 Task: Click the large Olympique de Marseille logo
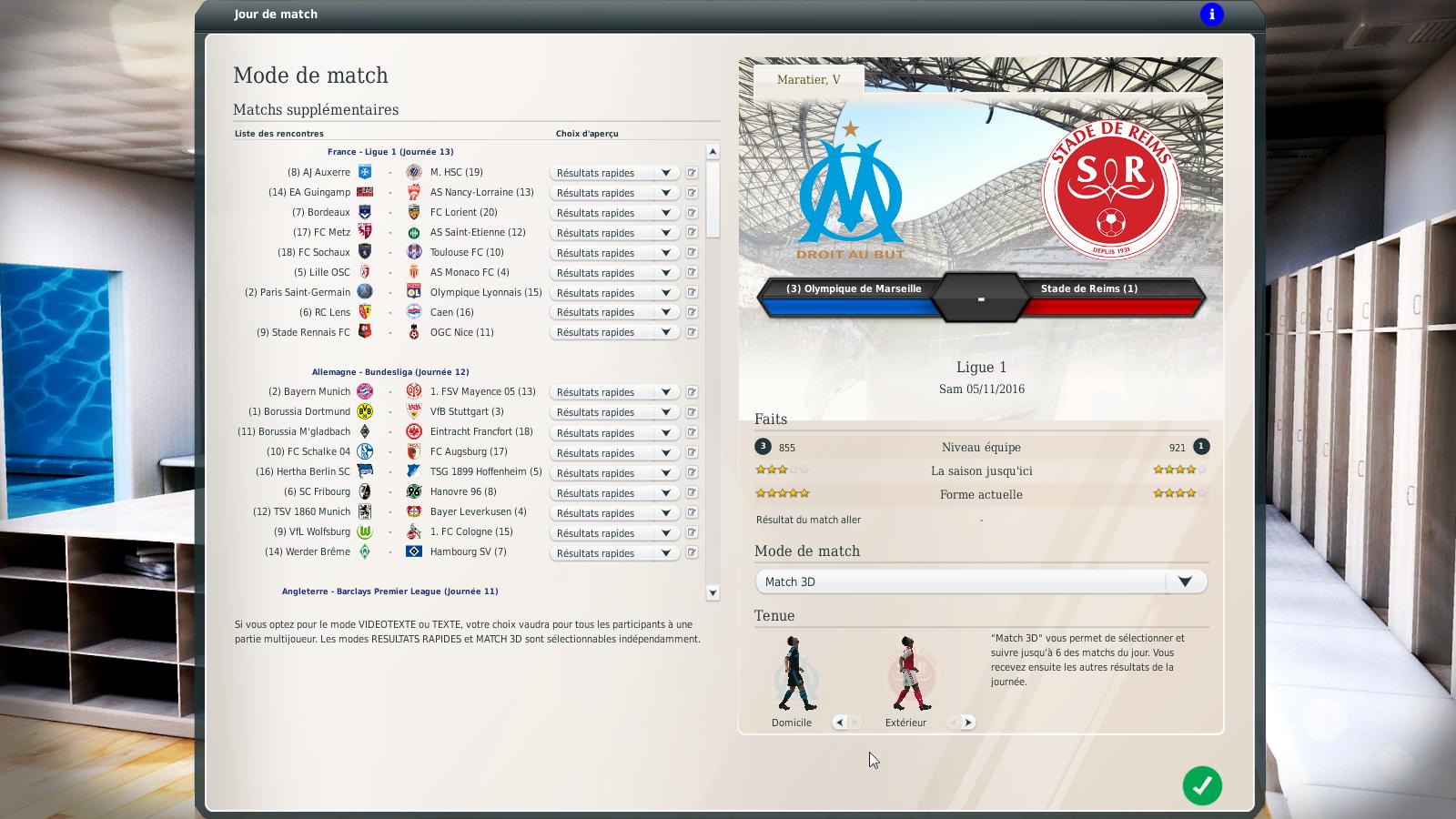click(x=851, y=189)
